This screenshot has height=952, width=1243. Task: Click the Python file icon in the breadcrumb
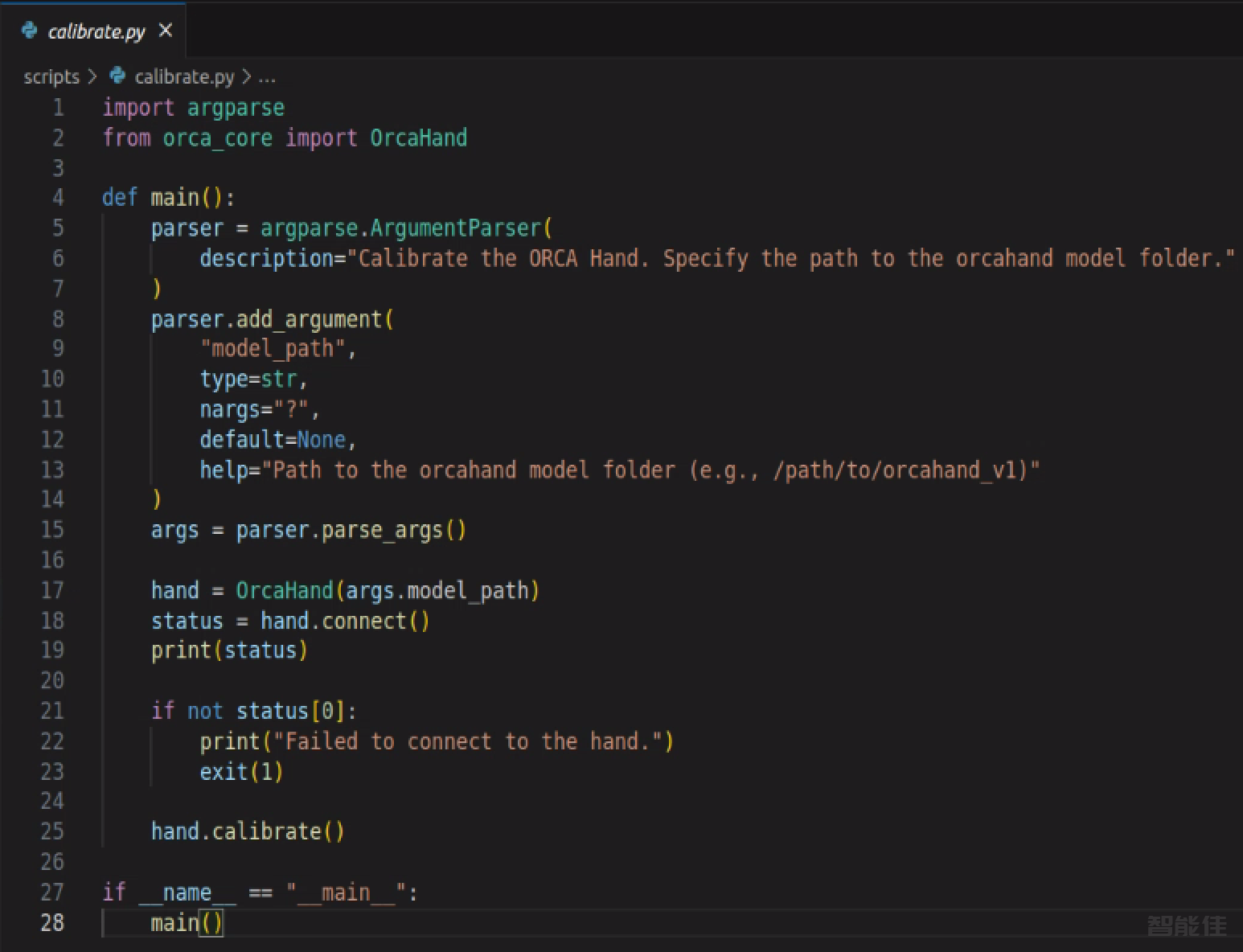point(118,76)
